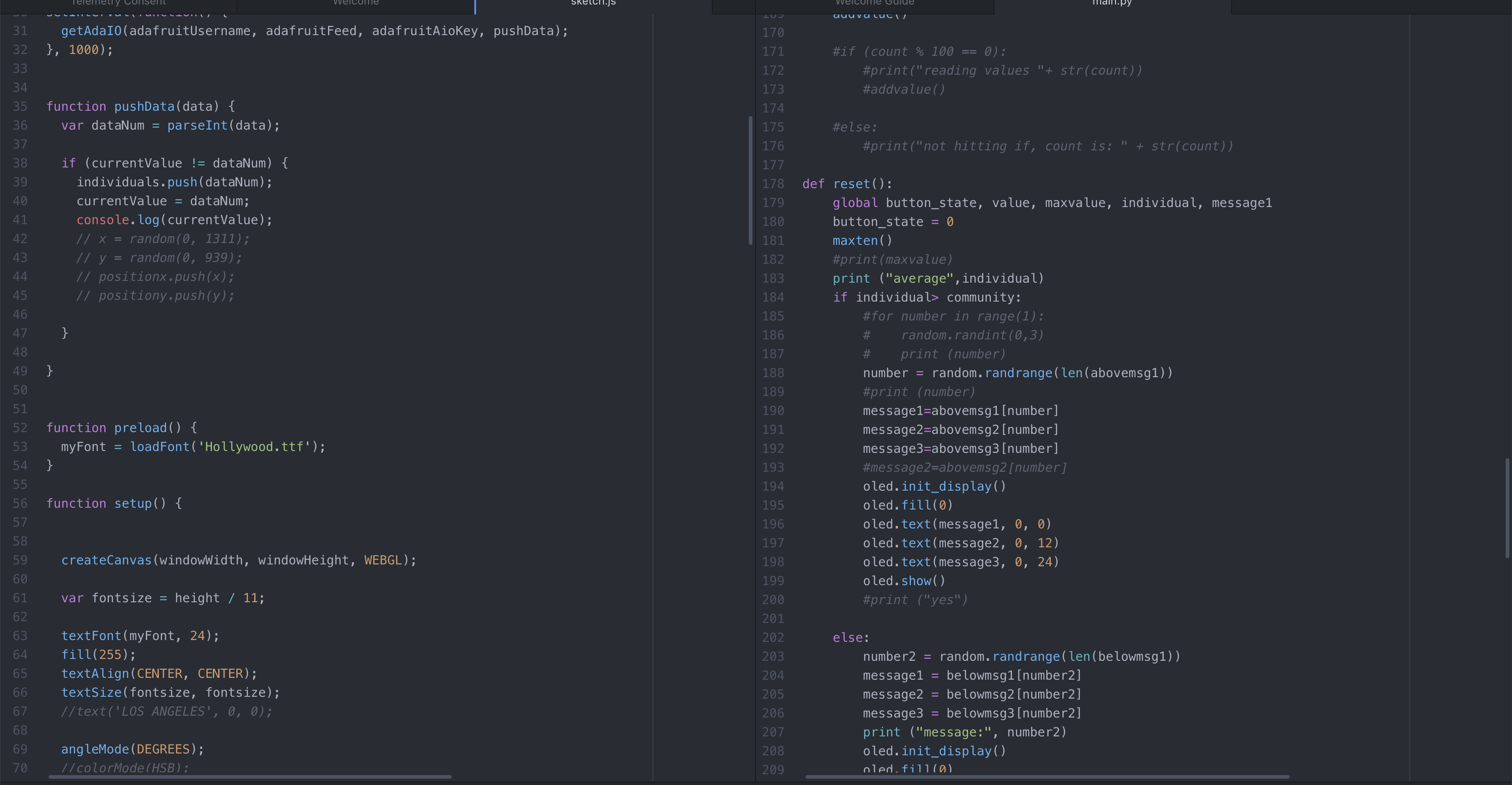Switch to the sketch.js tab
Screen dimensions: 1512x785
(593, 4)
